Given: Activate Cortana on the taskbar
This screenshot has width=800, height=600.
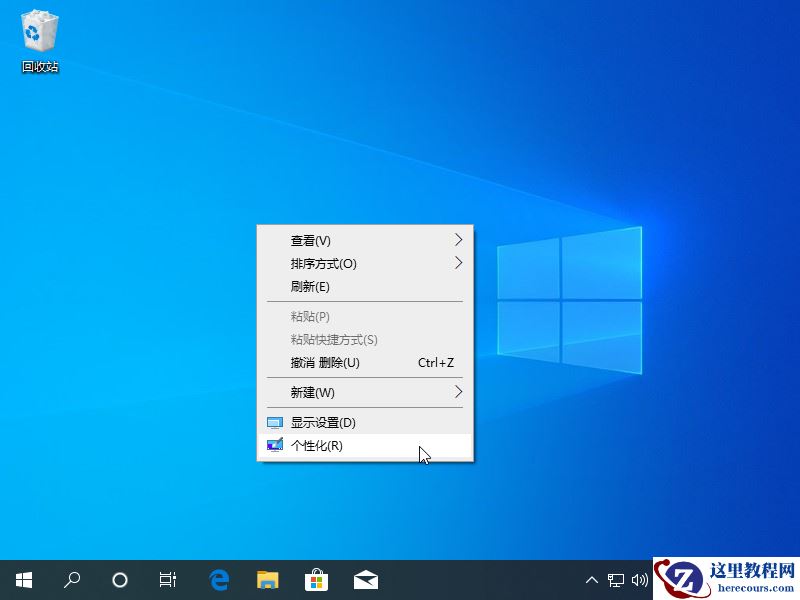Looking at the screenshot, I should tap(120, 580).
